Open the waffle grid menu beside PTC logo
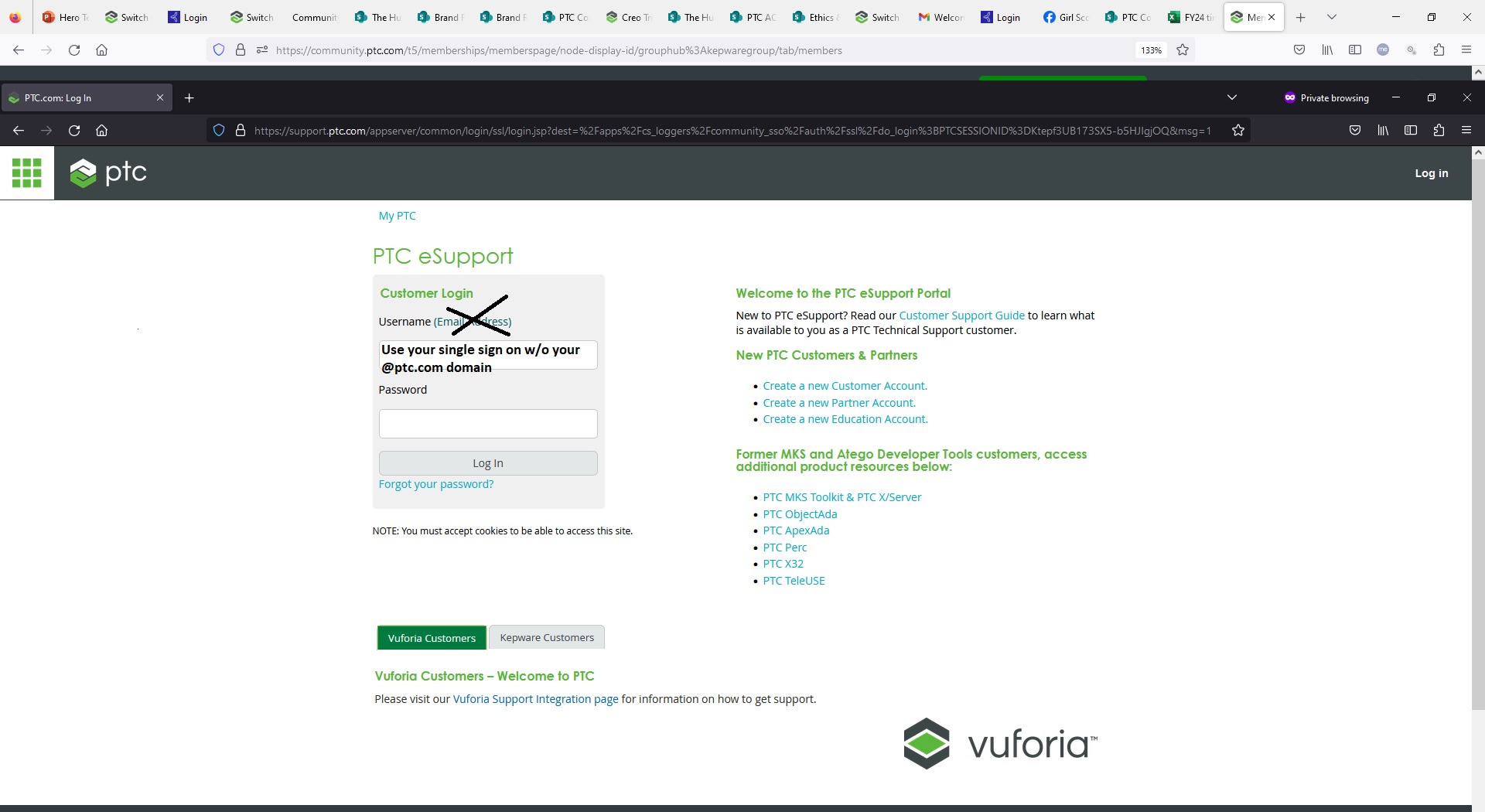Viewport: 1485px width, 812px height. coord(26,172)
